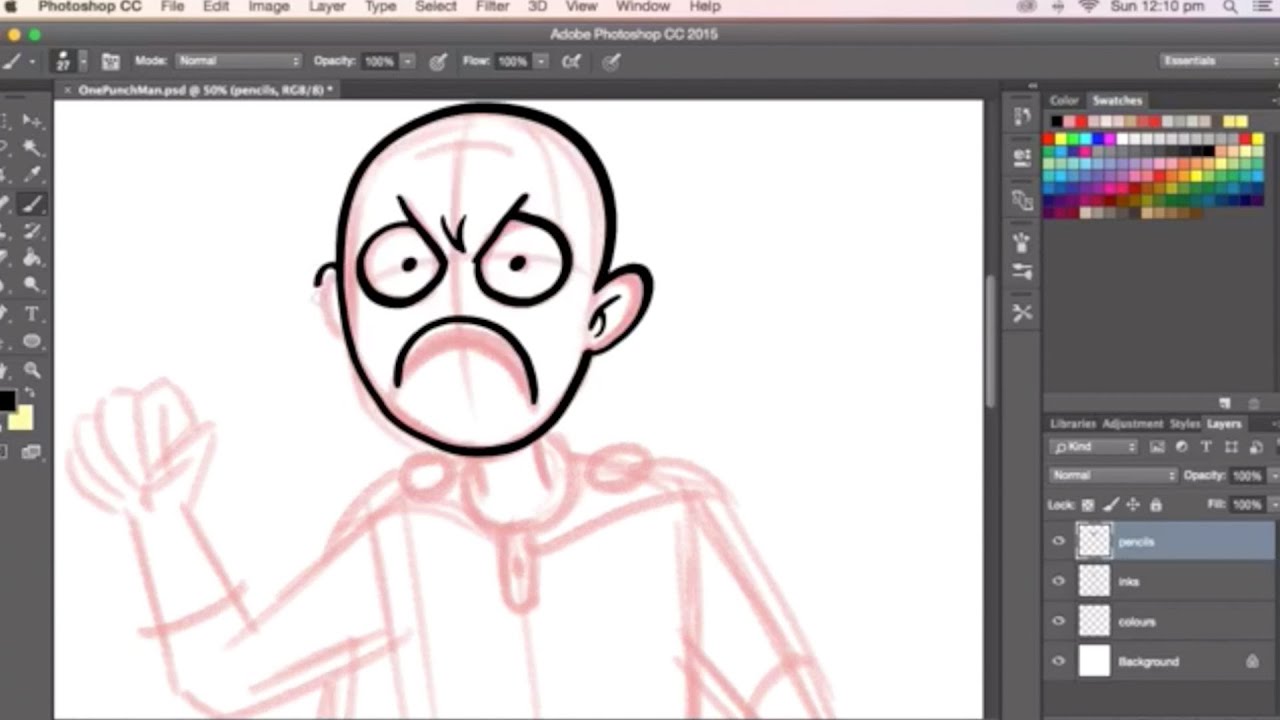Select the Paint Bucket tool
Image resolution: width=1280 pixels, height=720 pixels.
[x=32, y=258]
